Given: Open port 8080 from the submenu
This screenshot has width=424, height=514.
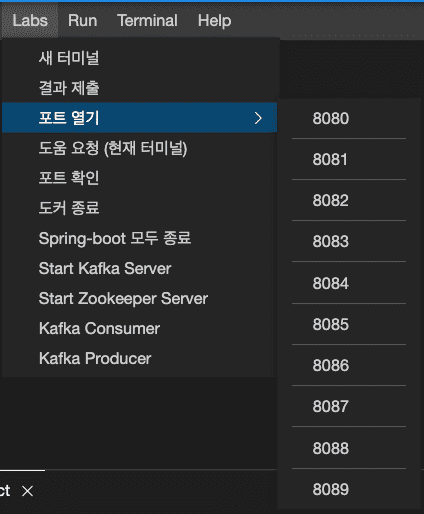Looking at the screenshot, I should 349,118.
